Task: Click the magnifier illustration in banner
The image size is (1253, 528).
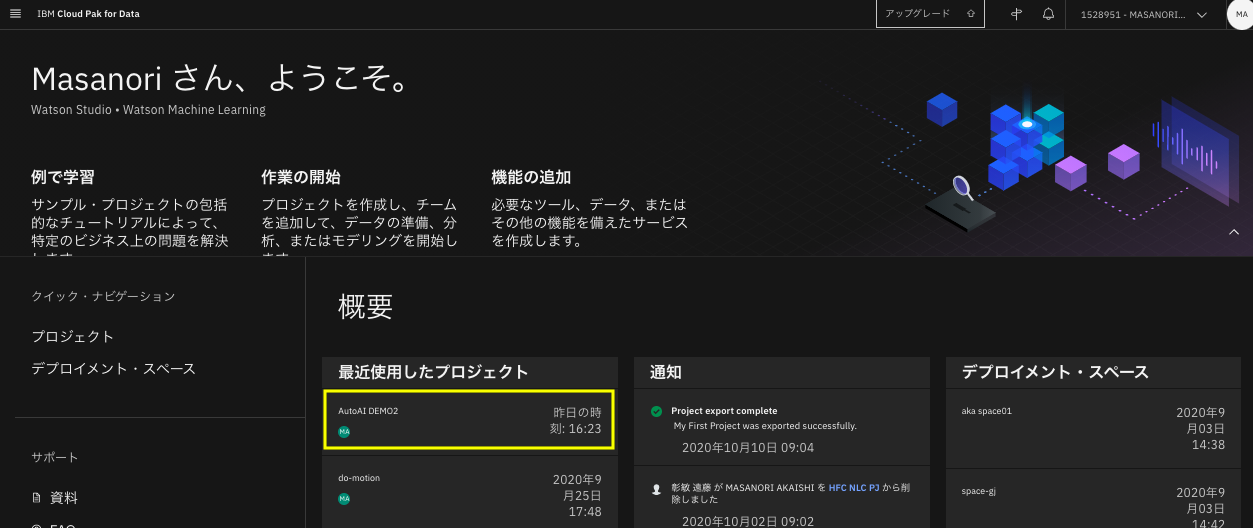Action: 963,186
